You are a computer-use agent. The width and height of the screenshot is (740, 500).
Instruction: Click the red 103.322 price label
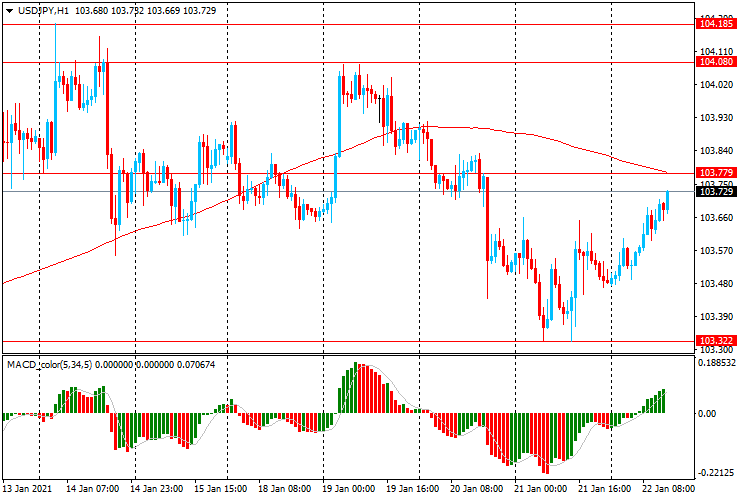pyautogui.click(x=716, y=341)
